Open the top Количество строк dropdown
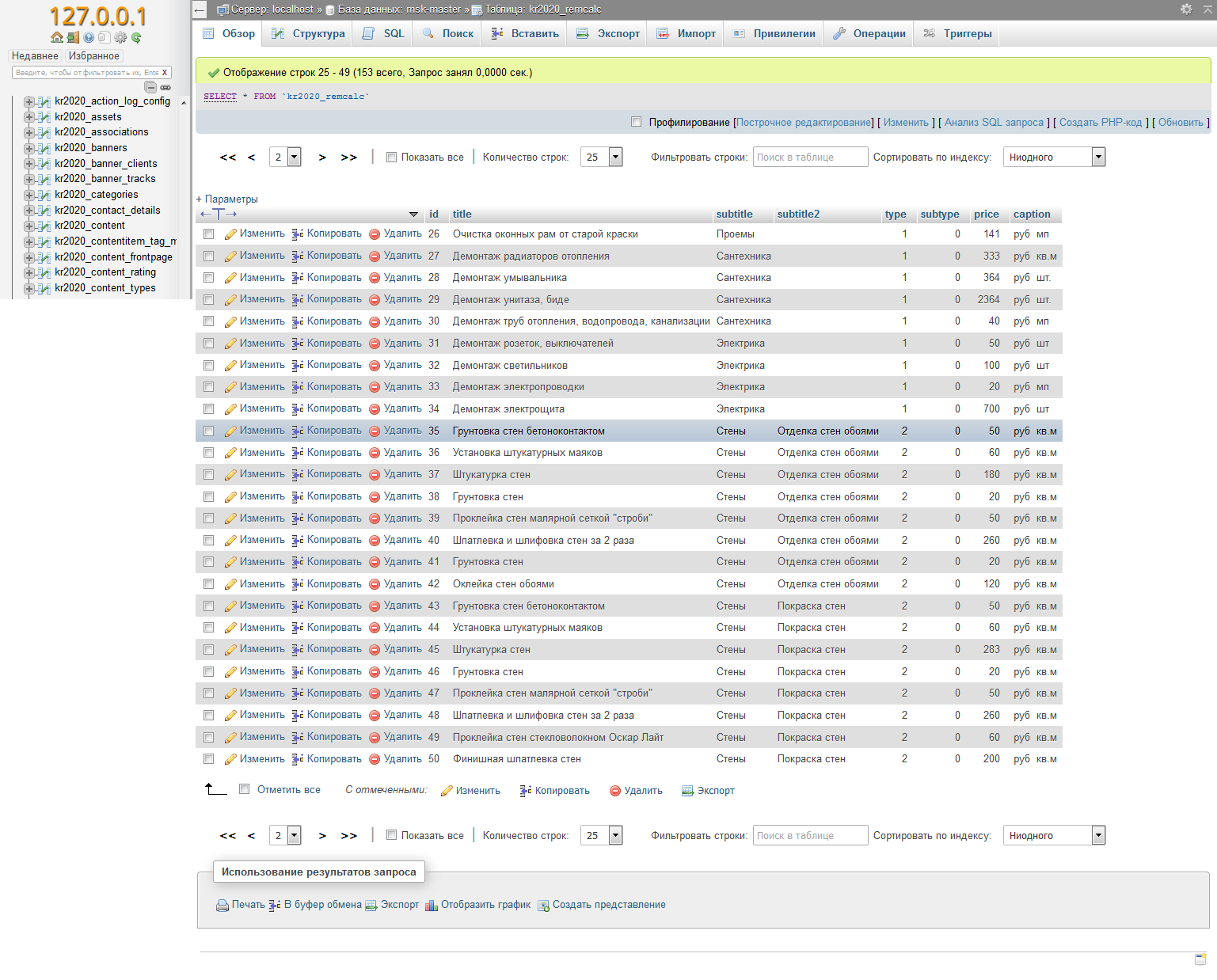Image resolution: width=1217 pixels, height=980 pixels. coord(602,158)
